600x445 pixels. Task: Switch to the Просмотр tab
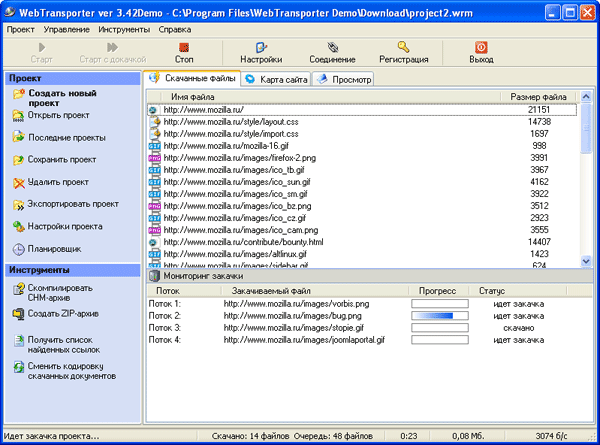[x=344, y=80]
